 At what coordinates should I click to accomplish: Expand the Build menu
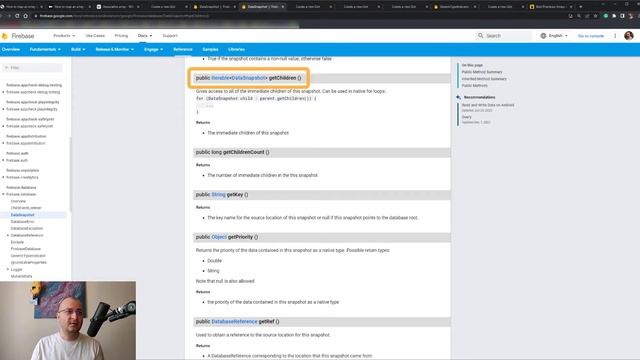[x=78, y=49]
